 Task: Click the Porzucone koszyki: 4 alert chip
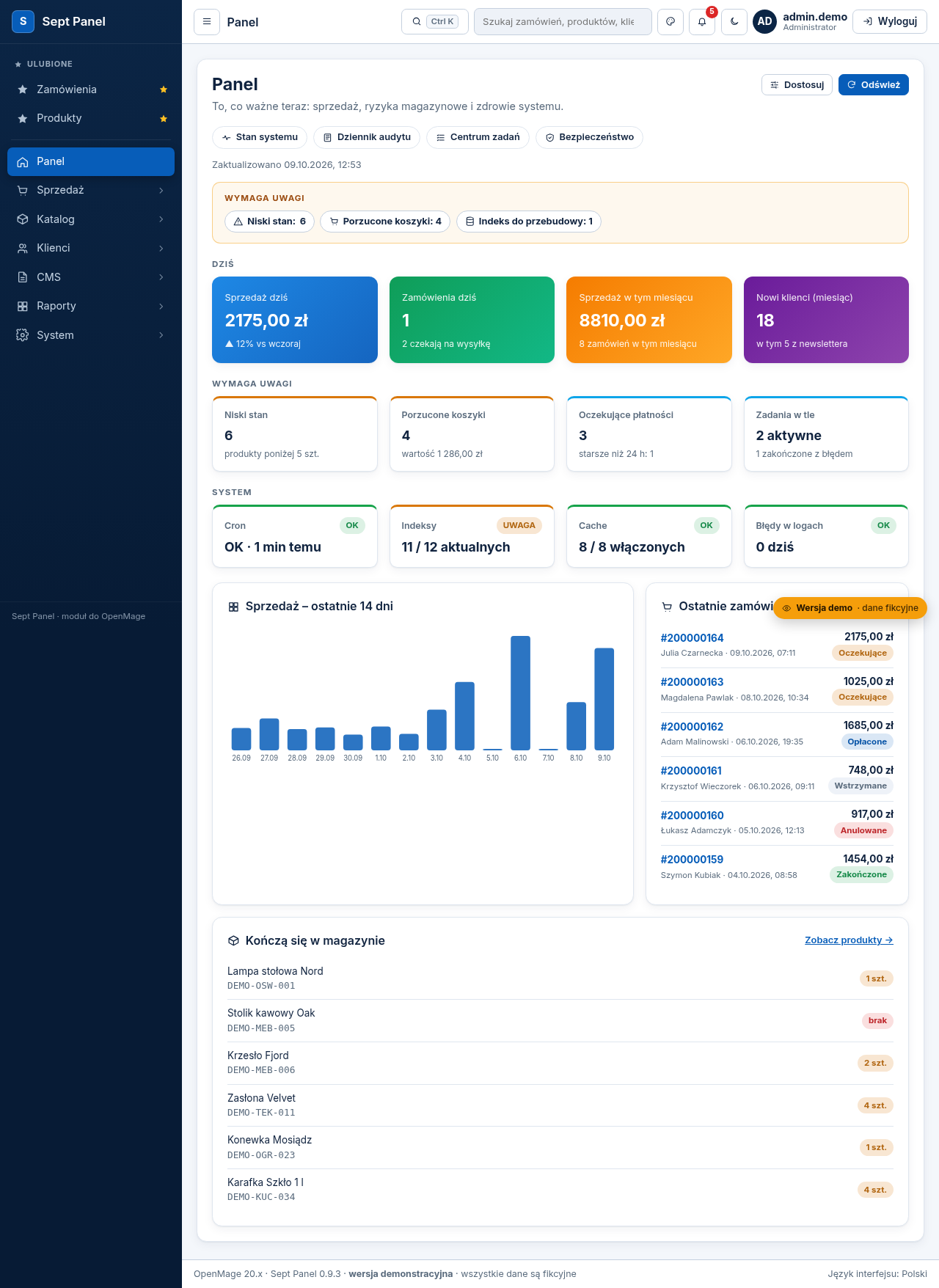[385, 222]
